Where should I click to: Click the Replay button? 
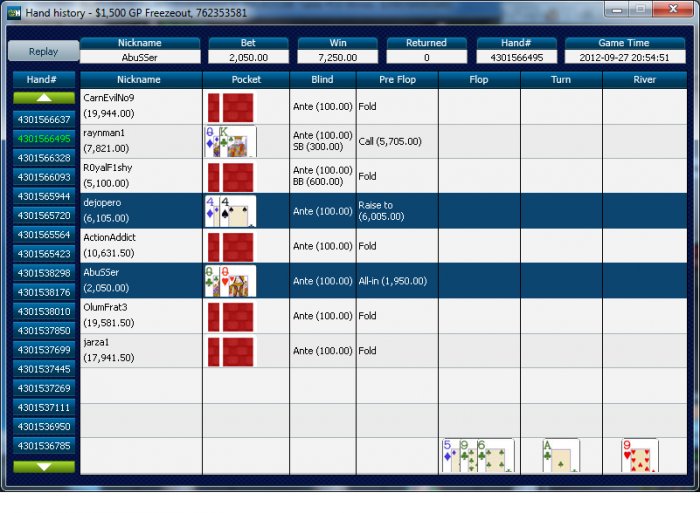tap(43, 51)
